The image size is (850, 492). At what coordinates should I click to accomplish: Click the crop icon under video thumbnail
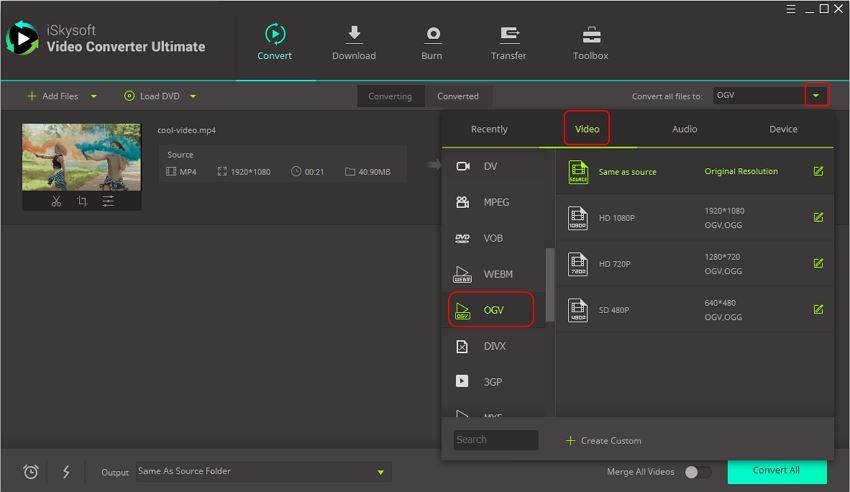coord(82,201)
